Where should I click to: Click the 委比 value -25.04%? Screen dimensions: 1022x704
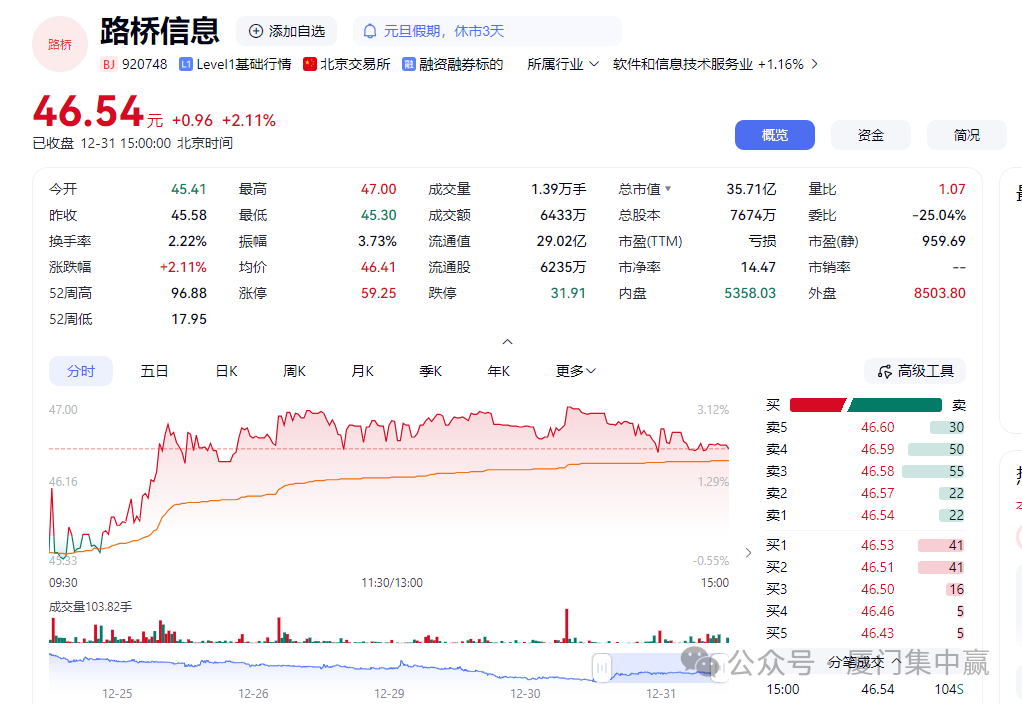[939, 215]
